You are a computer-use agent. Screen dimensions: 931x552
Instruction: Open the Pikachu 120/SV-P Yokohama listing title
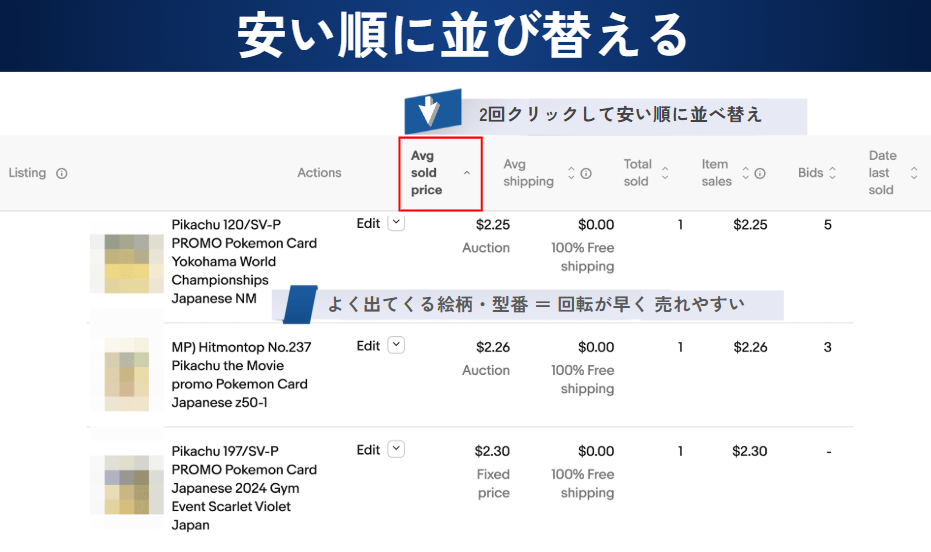pyautogui.click(x=244, y=261)
